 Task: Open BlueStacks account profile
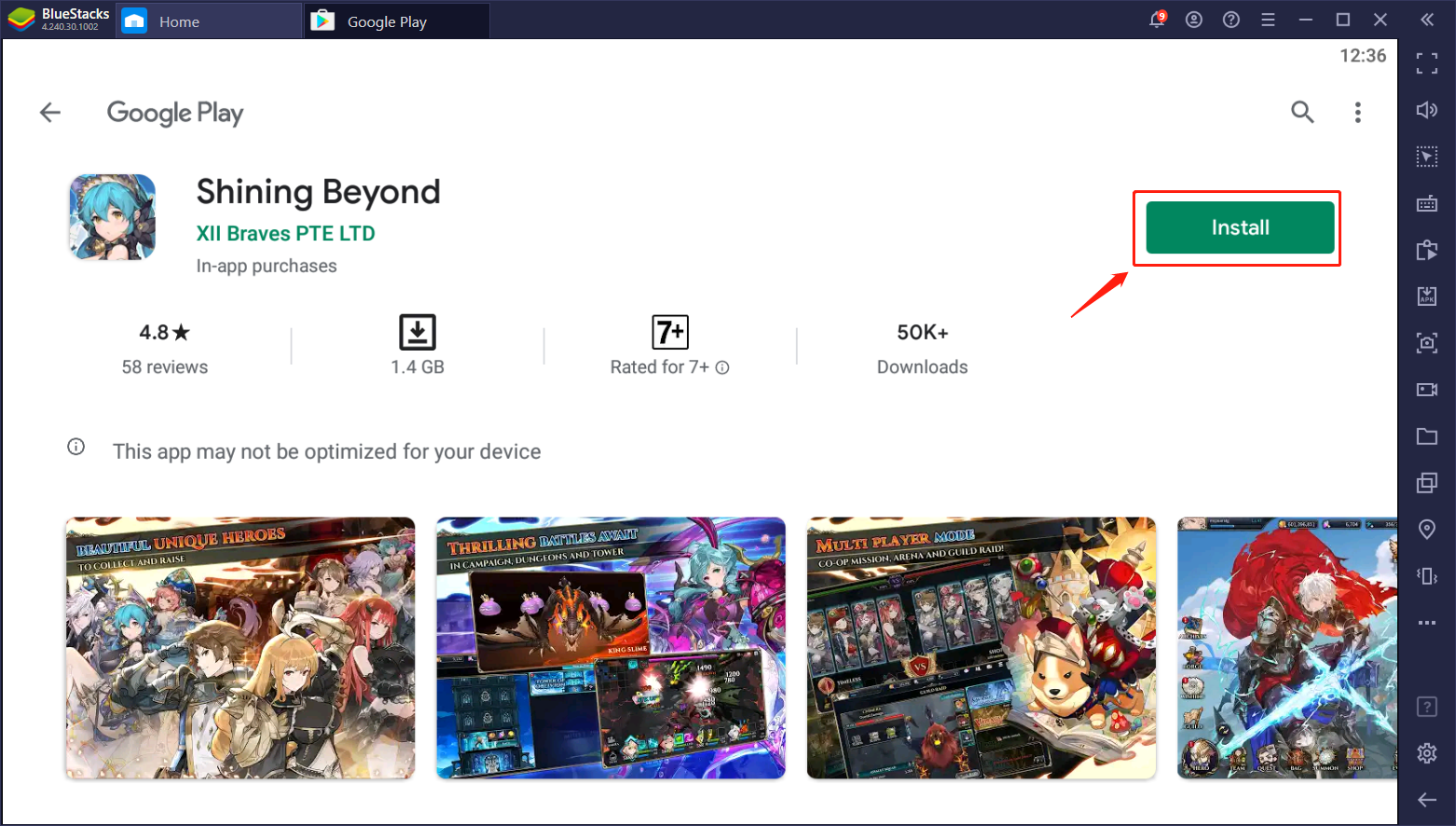tap(1194, 20)
